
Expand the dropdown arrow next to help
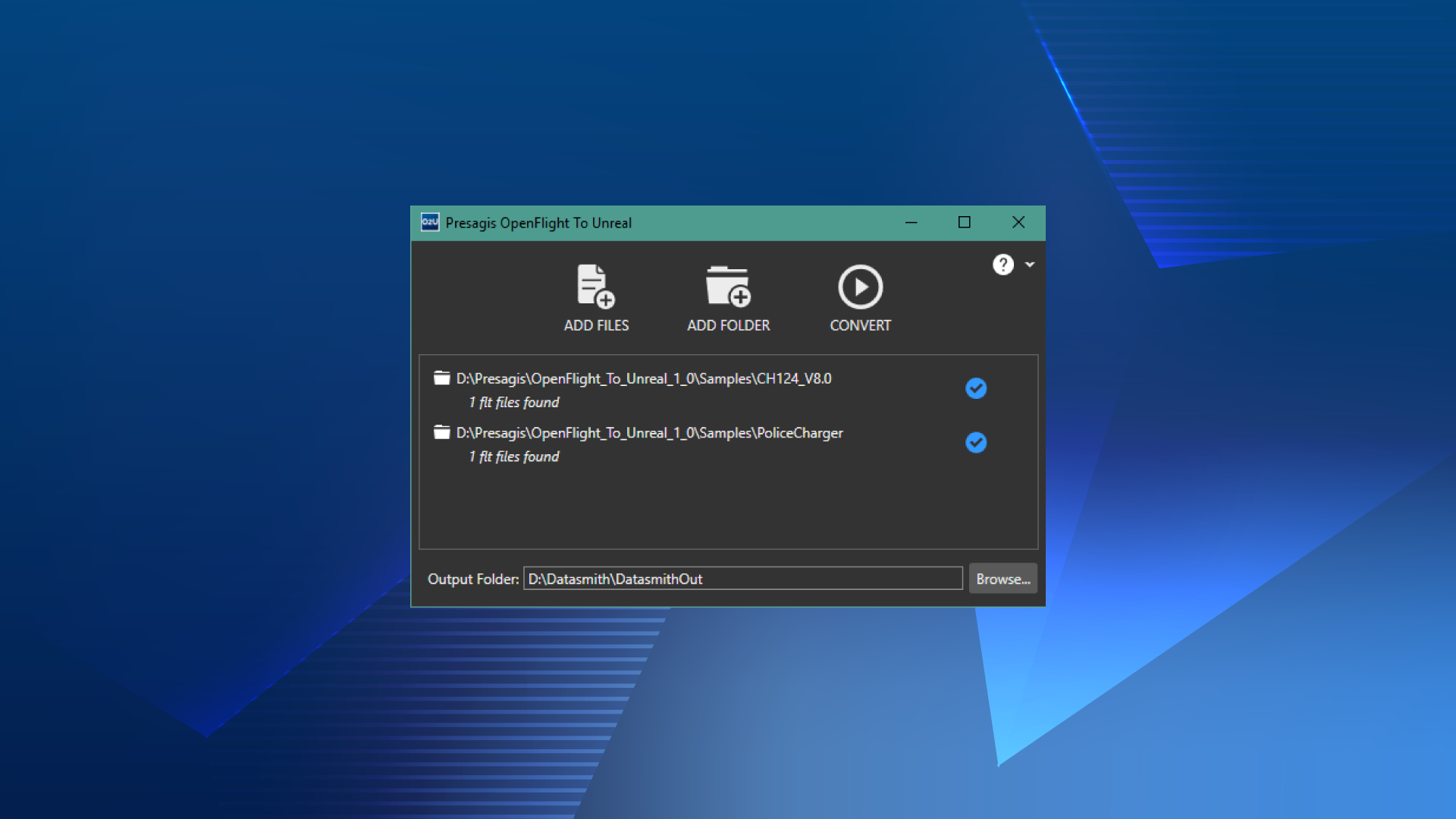pos(1030,265)
